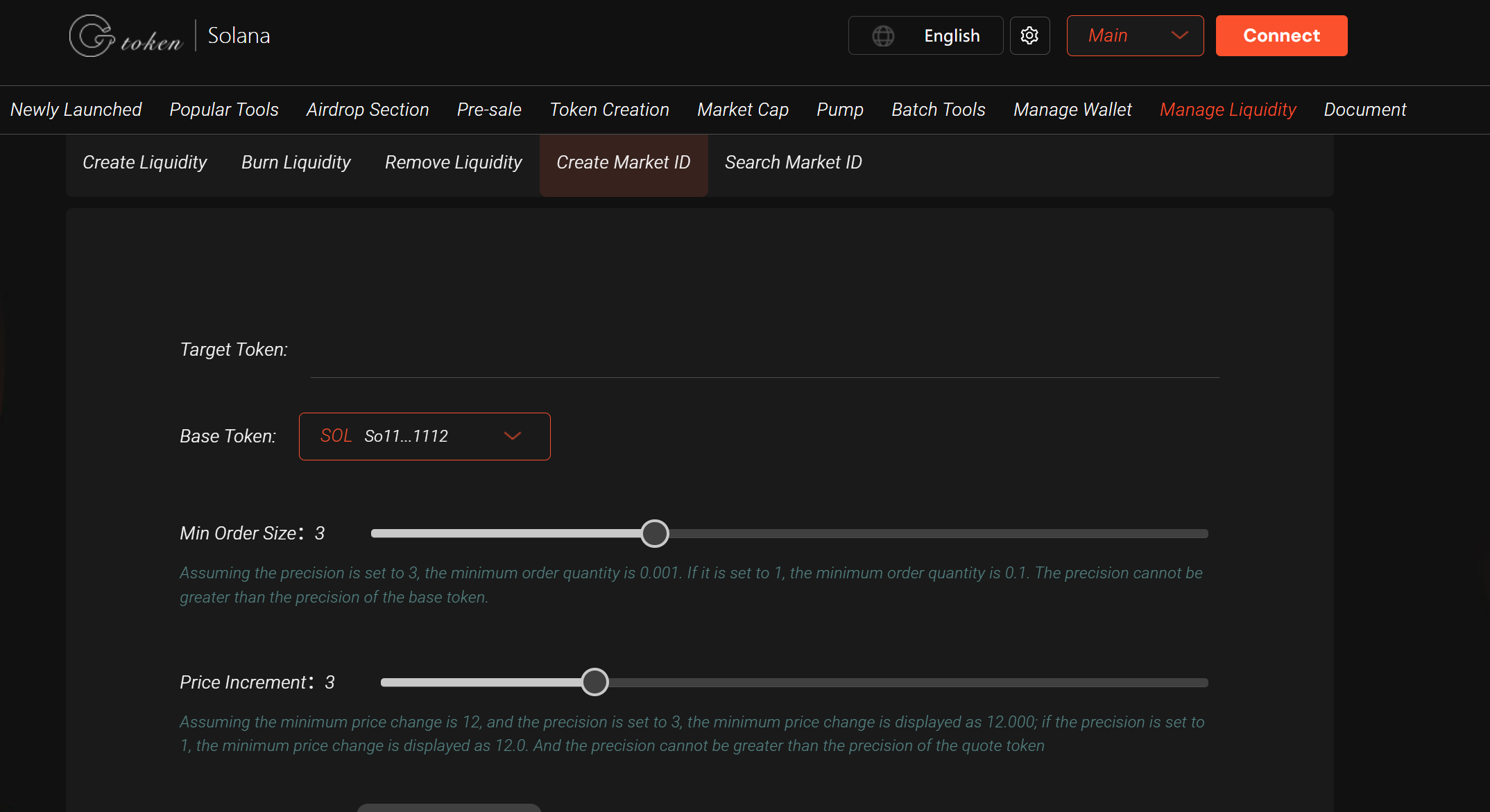
Task: Go to the Manage Wallet section
Action: click(x=1072, y=109)
